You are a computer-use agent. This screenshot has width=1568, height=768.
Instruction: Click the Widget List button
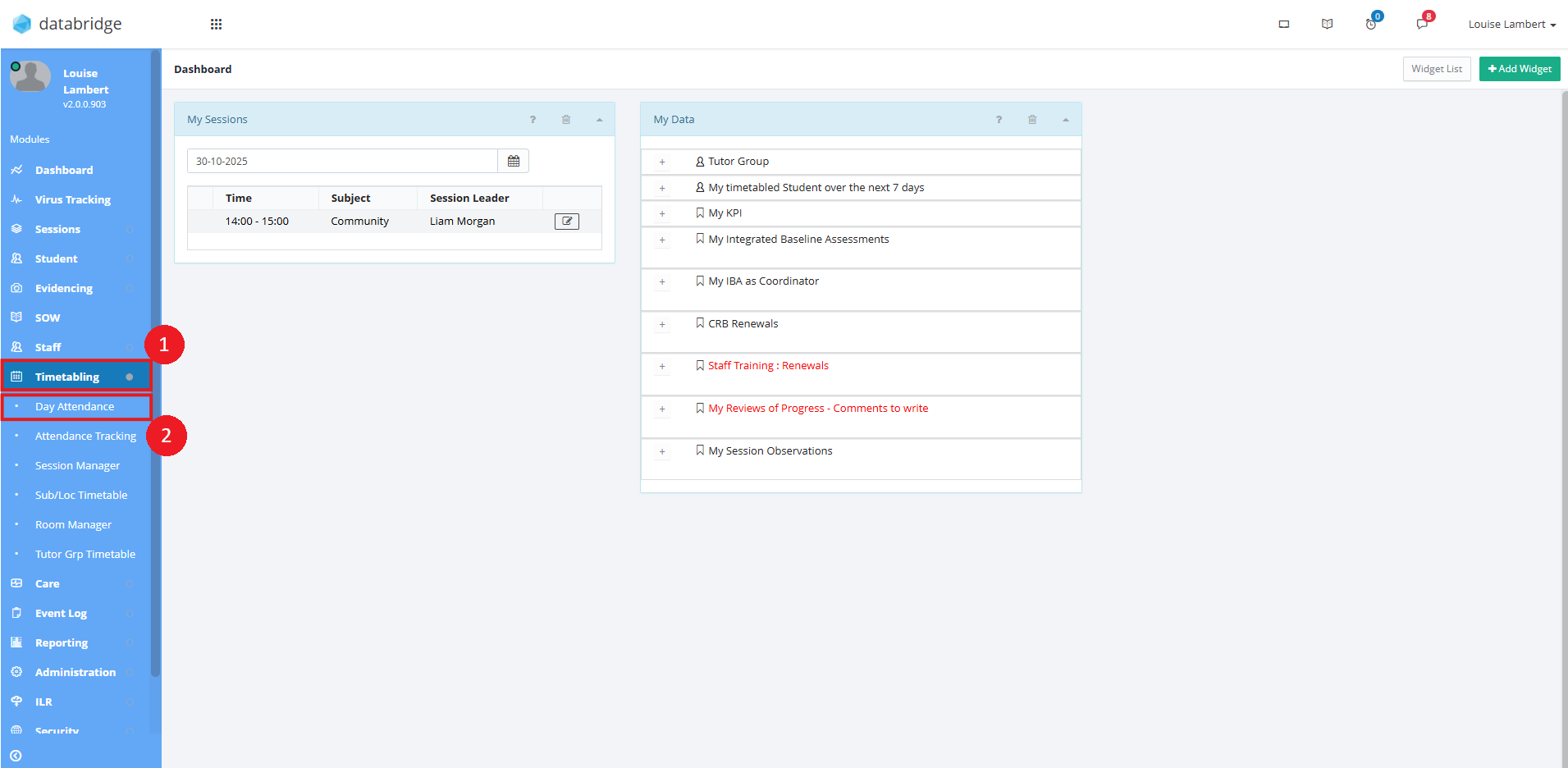point(1437,69)
